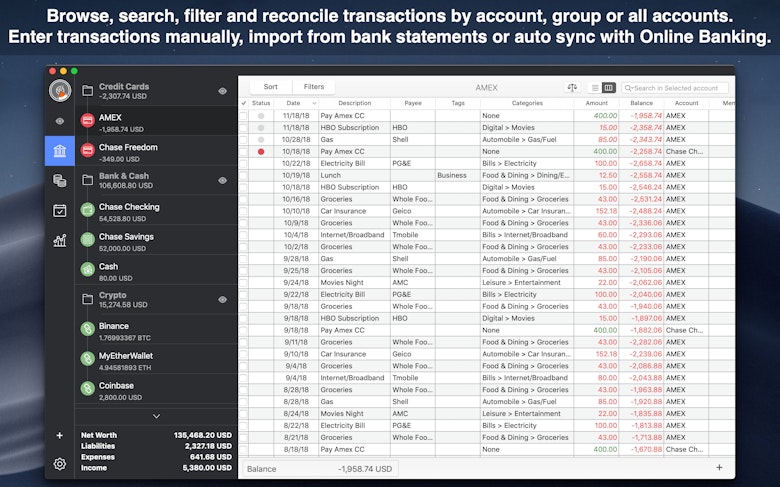Open the Reports chart icon in sidebar
Viewport: 780px width, 487px height.
tap(60, 241)
